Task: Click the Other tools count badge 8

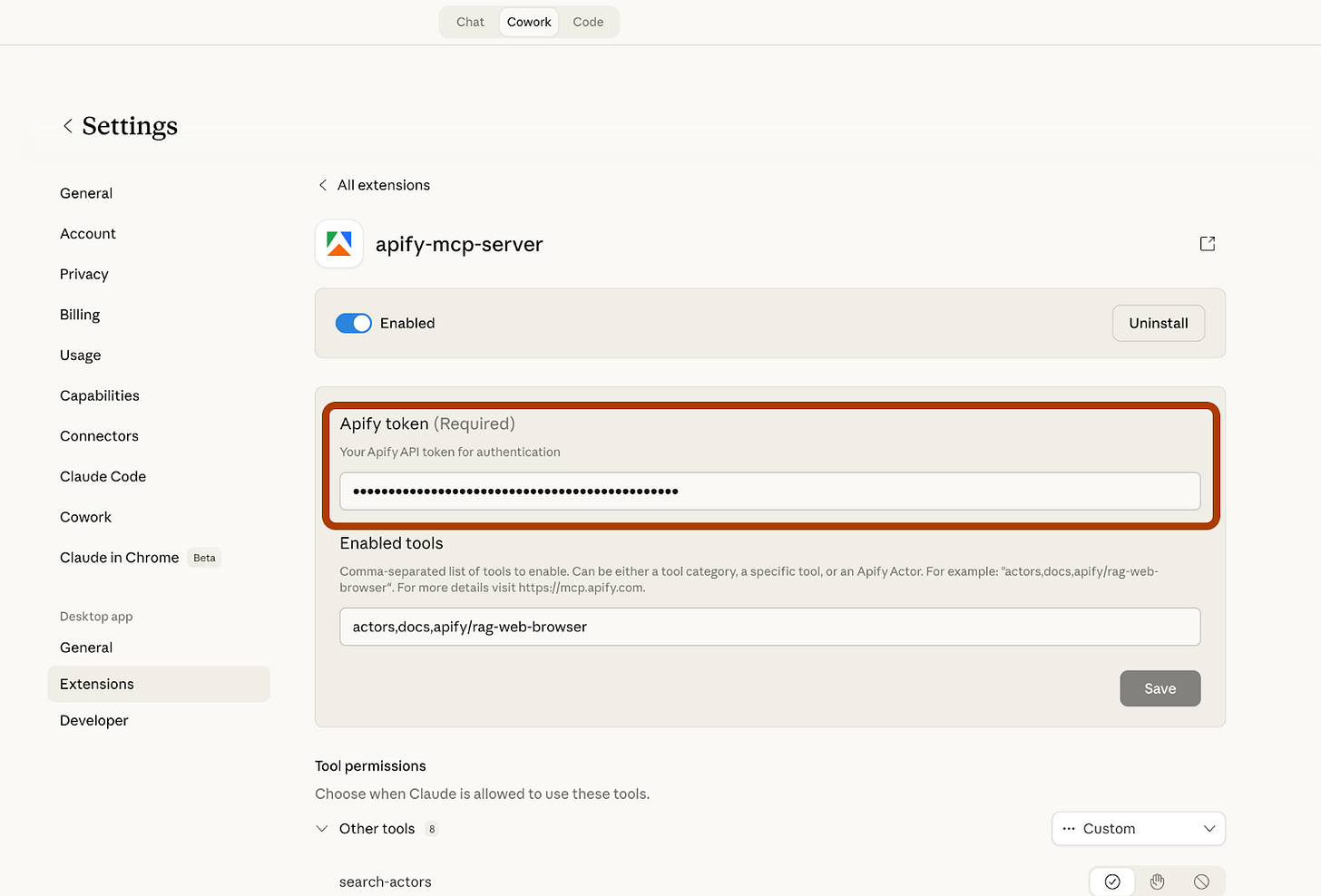Action: pos(432,829)
